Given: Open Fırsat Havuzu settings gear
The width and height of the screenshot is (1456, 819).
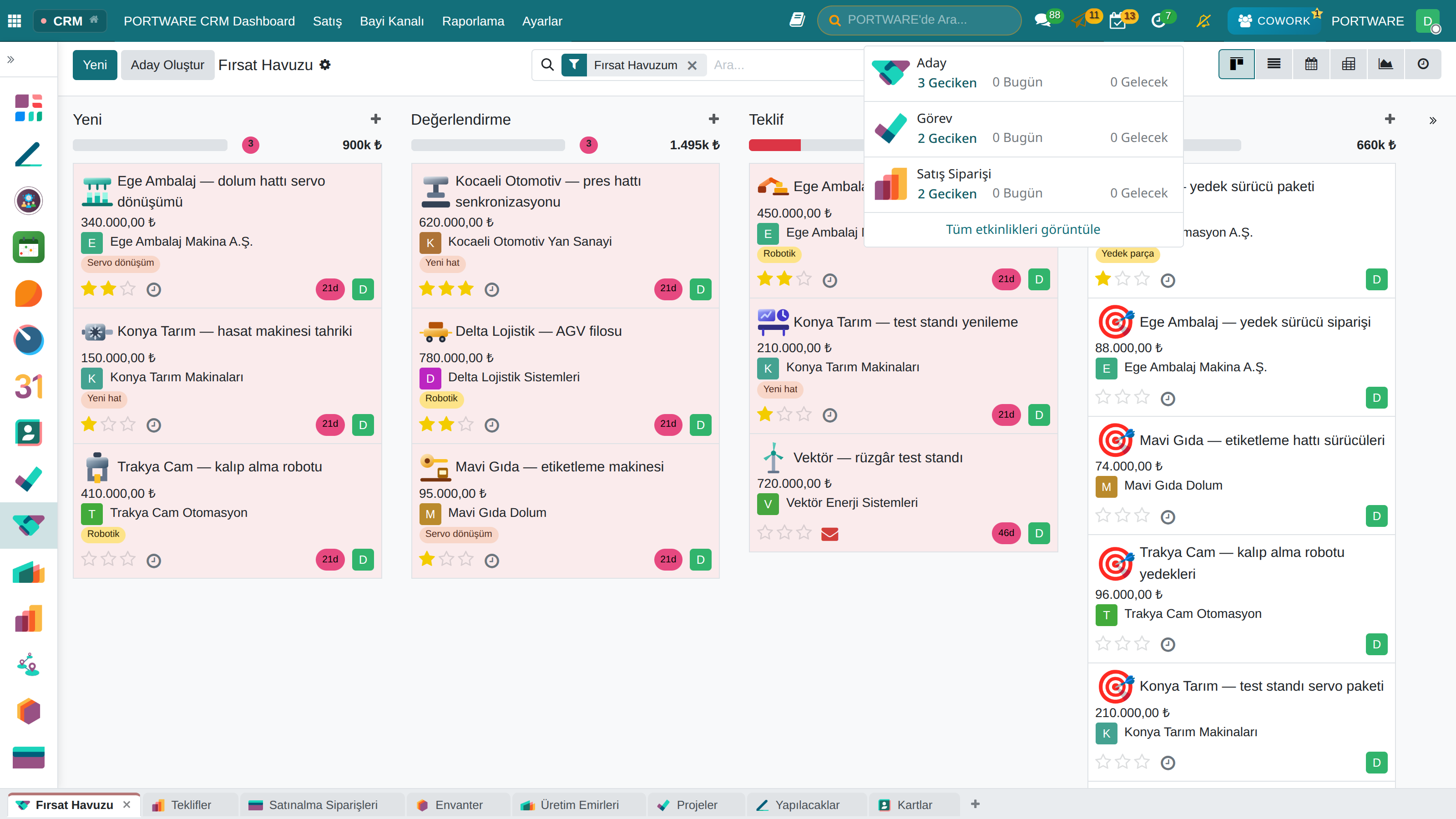Looking at the screenshot, I should point(325,65).
